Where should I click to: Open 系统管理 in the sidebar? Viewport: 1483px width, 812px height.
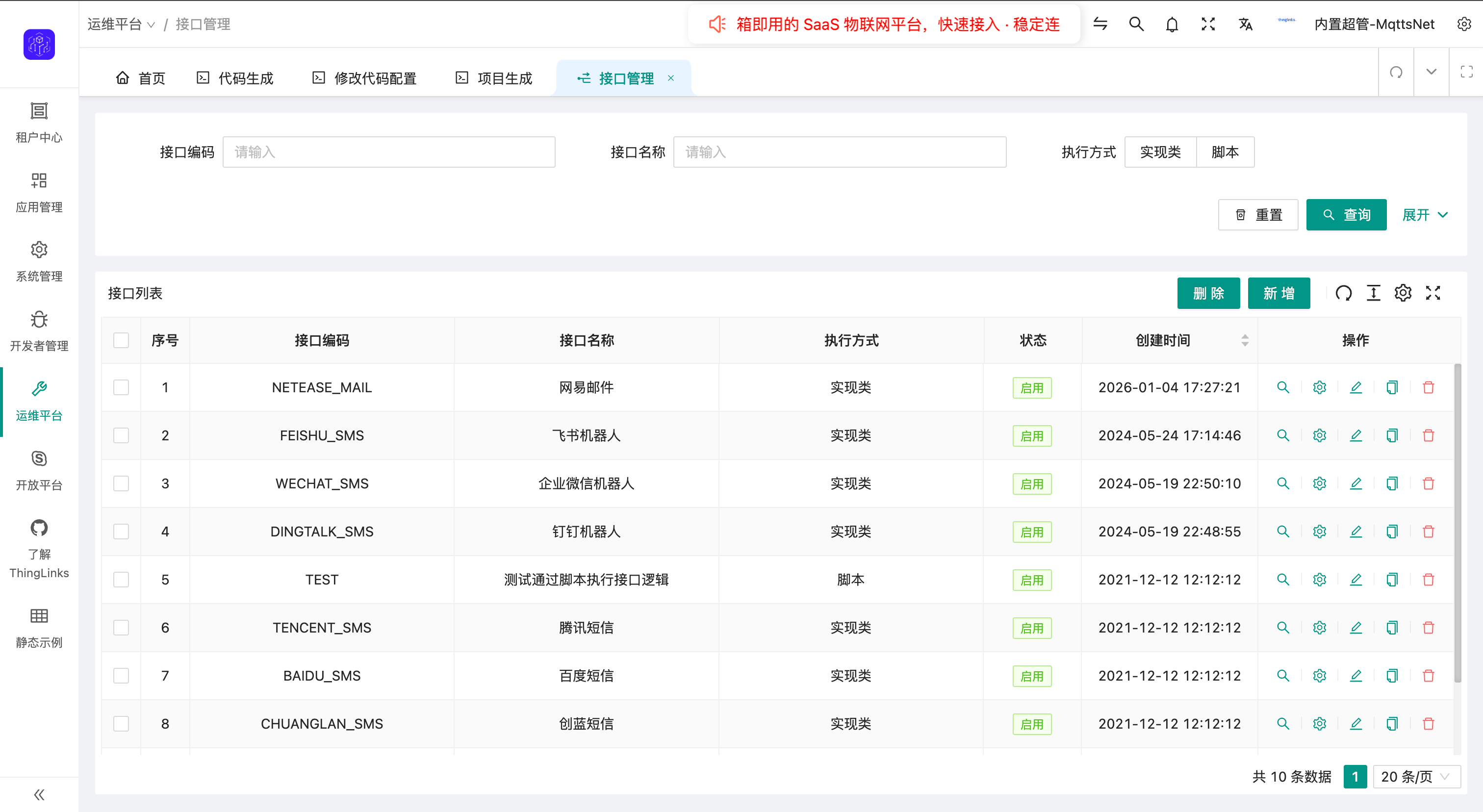[39, 262]
